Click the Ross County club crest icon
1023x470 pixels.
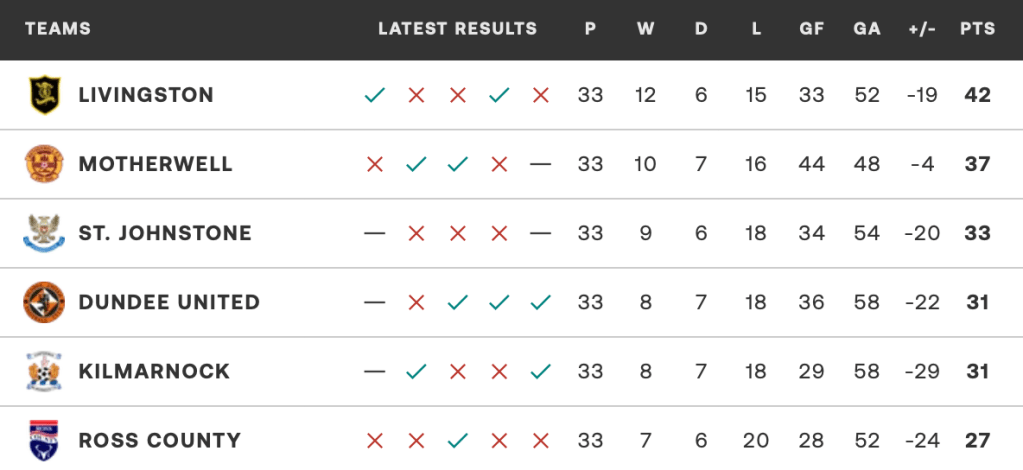(x=44, y=440)
